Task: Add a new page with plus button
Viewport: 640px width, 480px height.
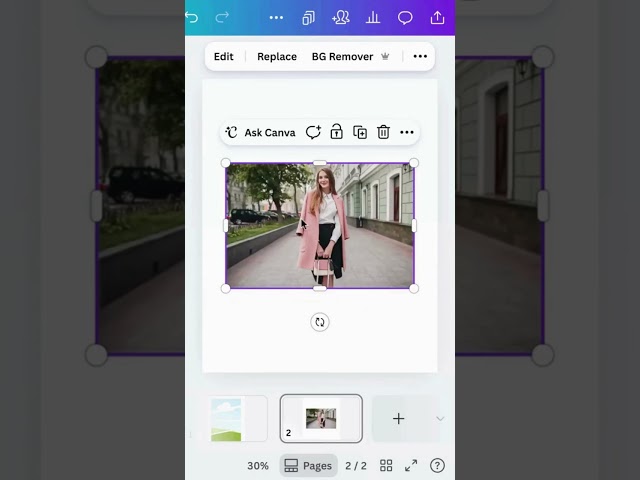Action: 398,418
